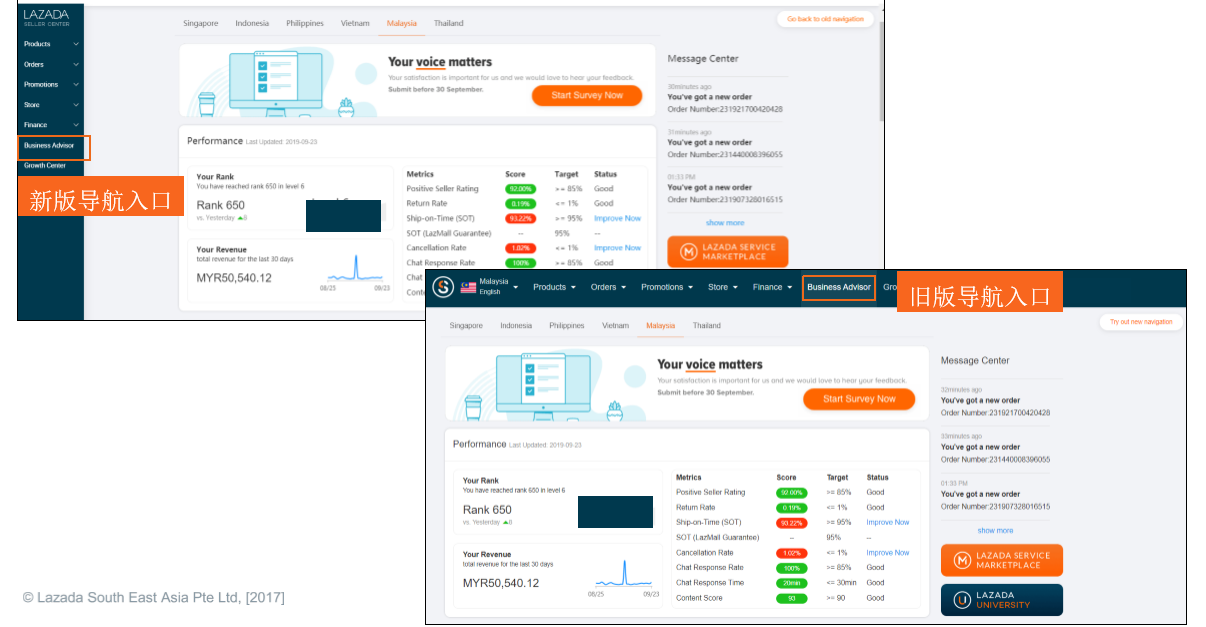Image resolution: width=1206 pixels, height=627 pixels.
Task: Open the Promotions dropdown in the old-navigation top bar
Action: (x=666, y=287)
